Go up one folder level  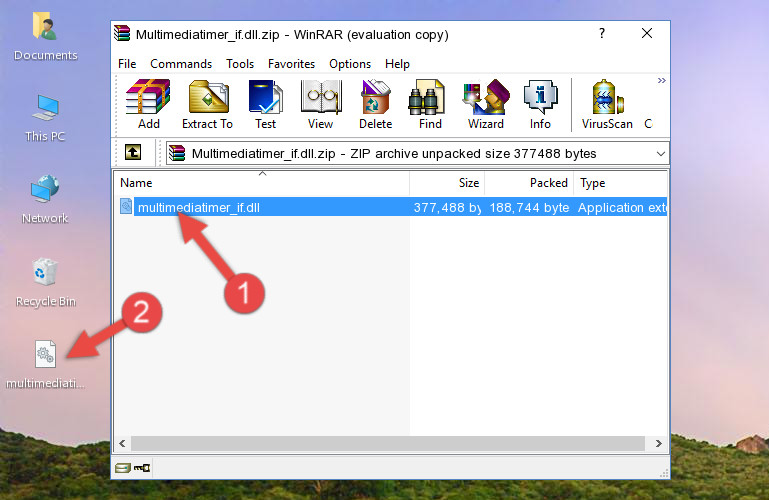click(x=133, y=152)
